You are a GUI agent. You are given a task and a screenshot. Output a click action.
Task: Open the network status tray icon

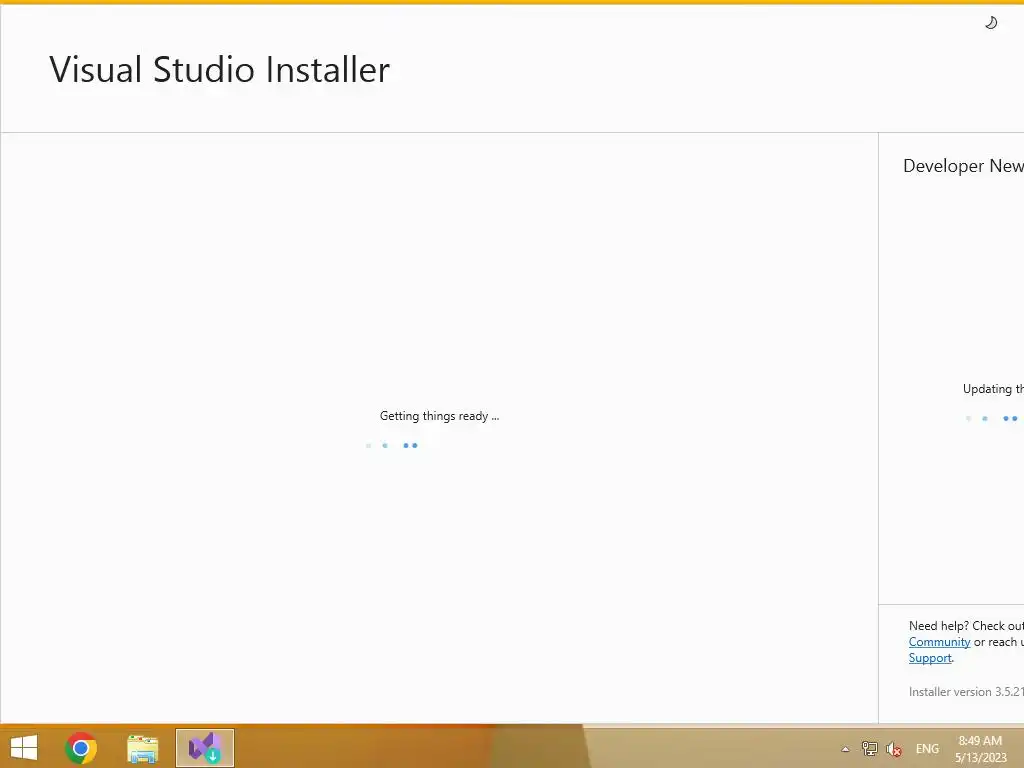[869, 748]
